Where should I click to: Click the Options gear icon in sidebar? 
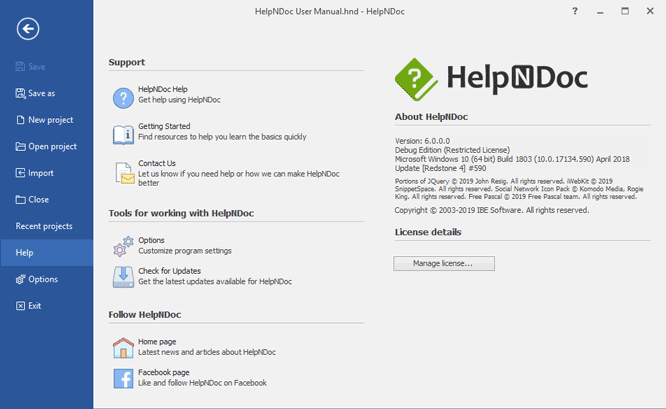[x=20, y=279]
